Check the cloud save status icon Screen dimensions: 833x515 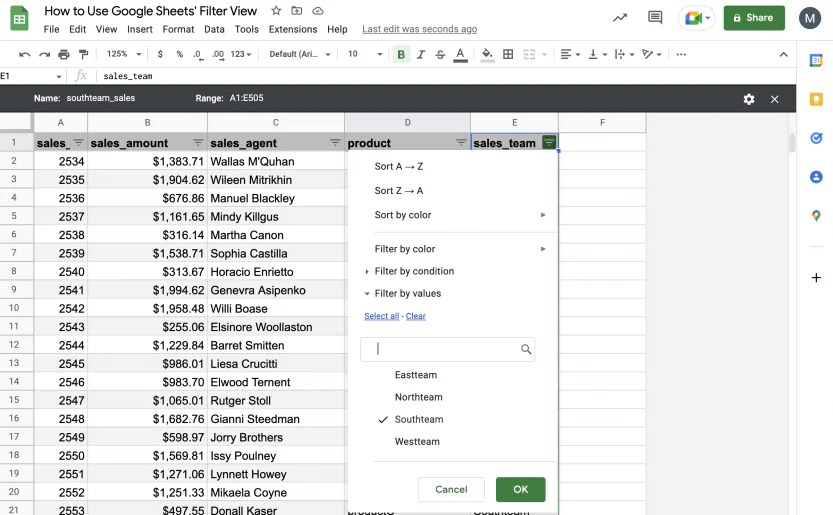(318, 11)
